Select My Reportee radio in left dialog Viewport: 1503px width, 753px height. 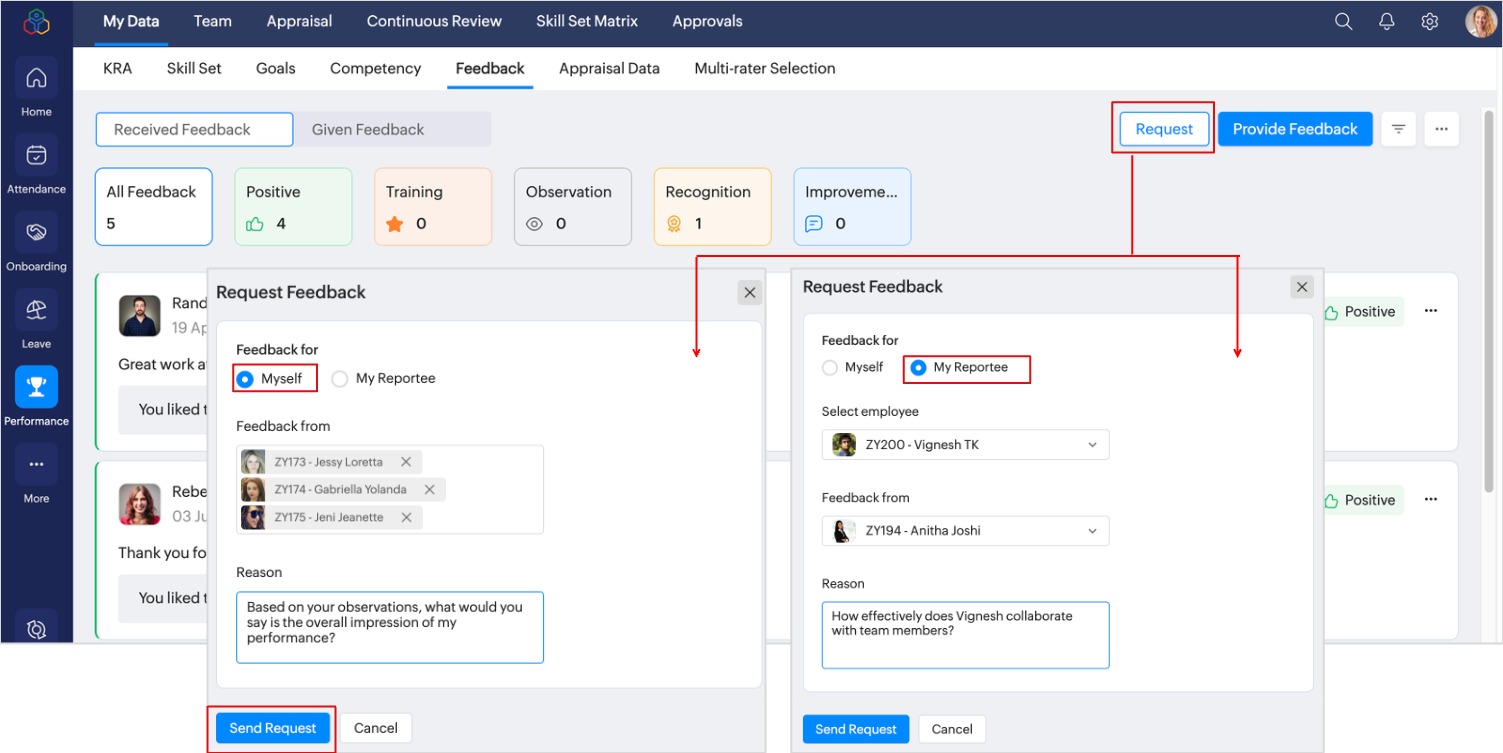tap(340, 379)
